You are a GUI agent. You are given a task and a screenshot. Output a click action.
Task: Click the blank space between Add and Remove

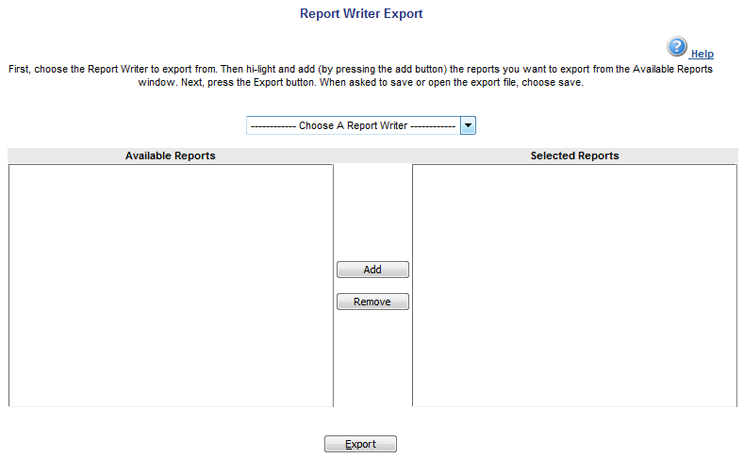tap(372, 286)
